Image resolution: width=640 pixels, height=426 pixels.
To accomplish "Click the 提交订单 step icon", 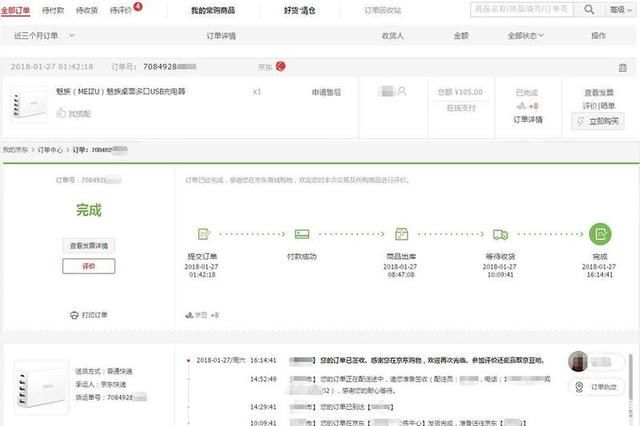I will [203, 234].
